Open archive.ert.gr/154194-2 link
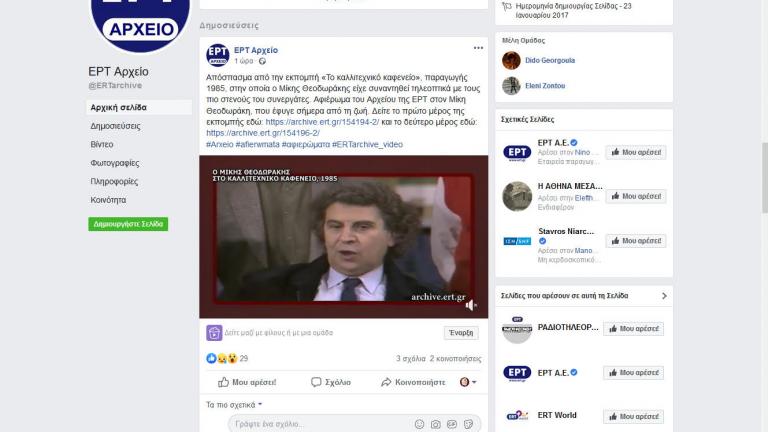Viewport: 768px width, 432px height. [322, 122]
